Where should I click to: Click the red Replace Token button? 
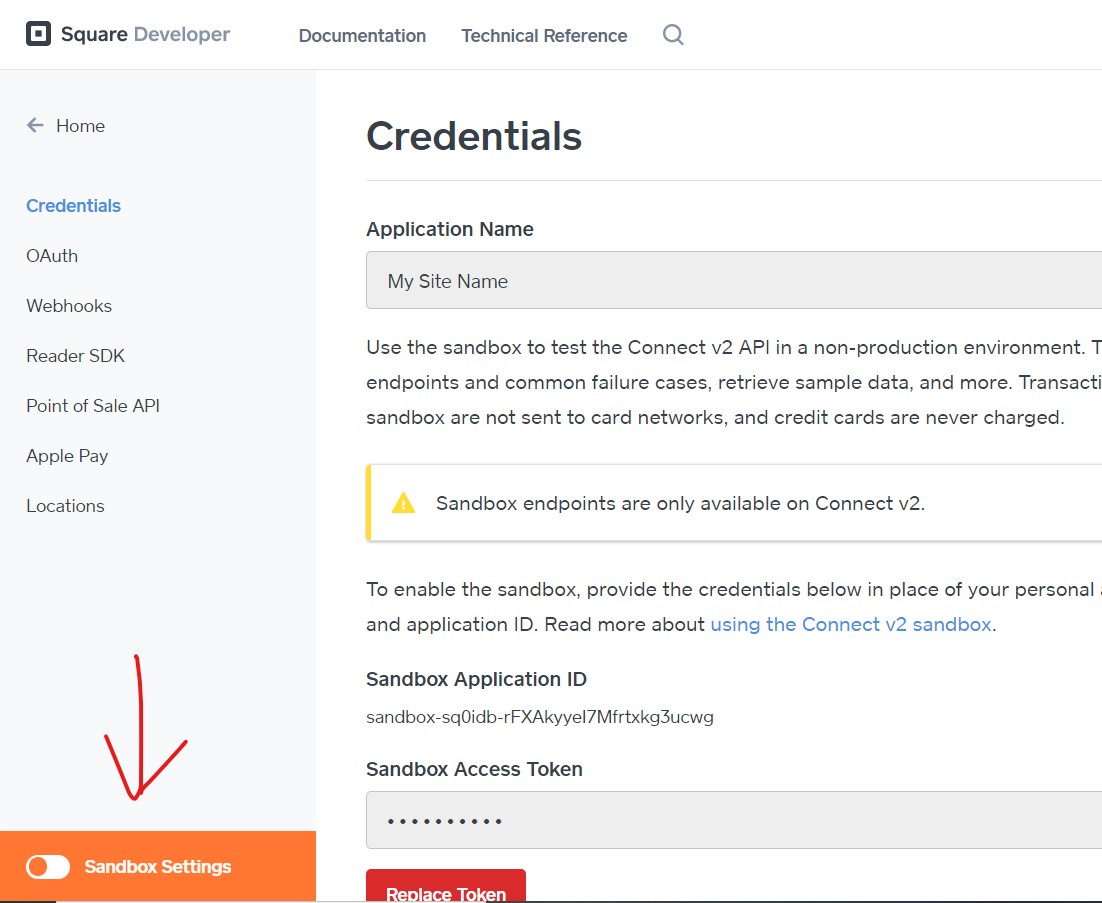pos(446,887)
